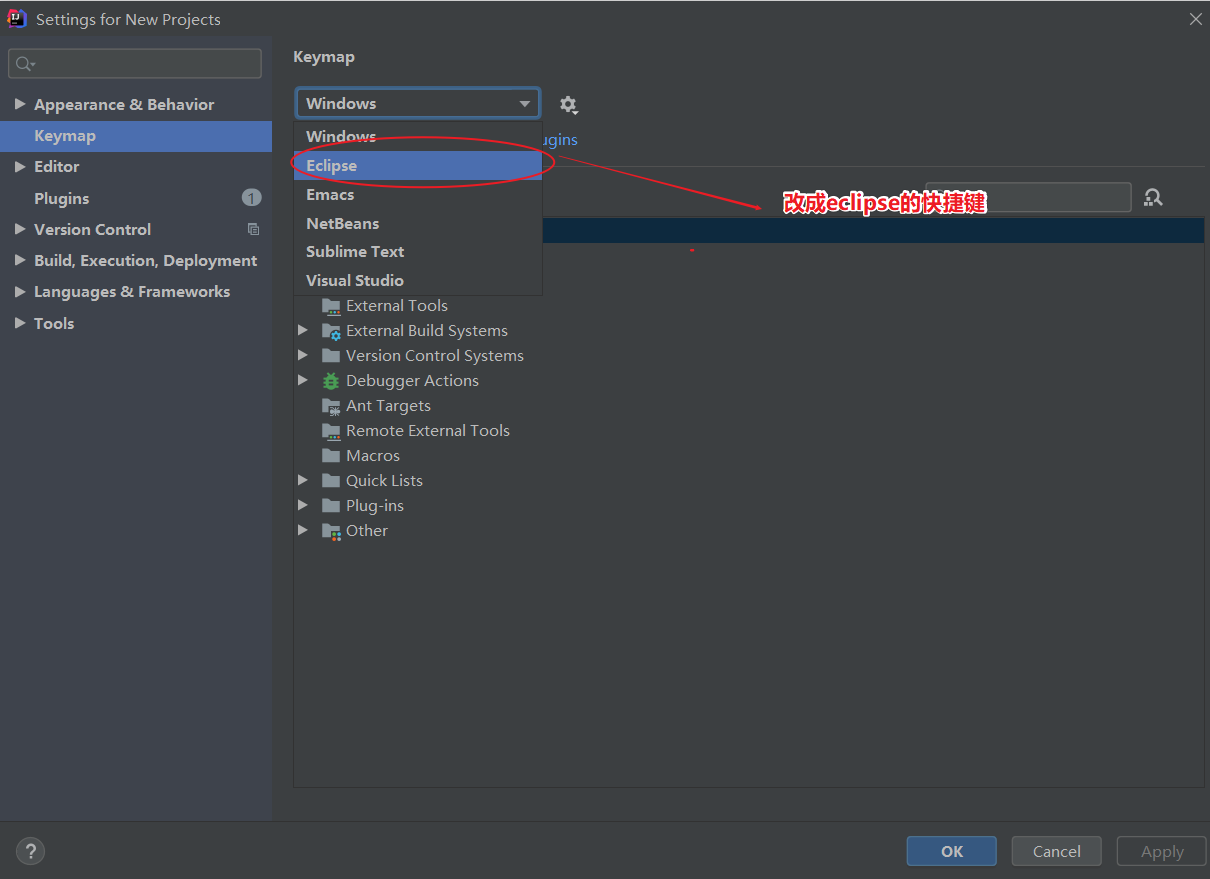Click the Cancel button
The image size is (1210, 879).
tap(1057, 852)
